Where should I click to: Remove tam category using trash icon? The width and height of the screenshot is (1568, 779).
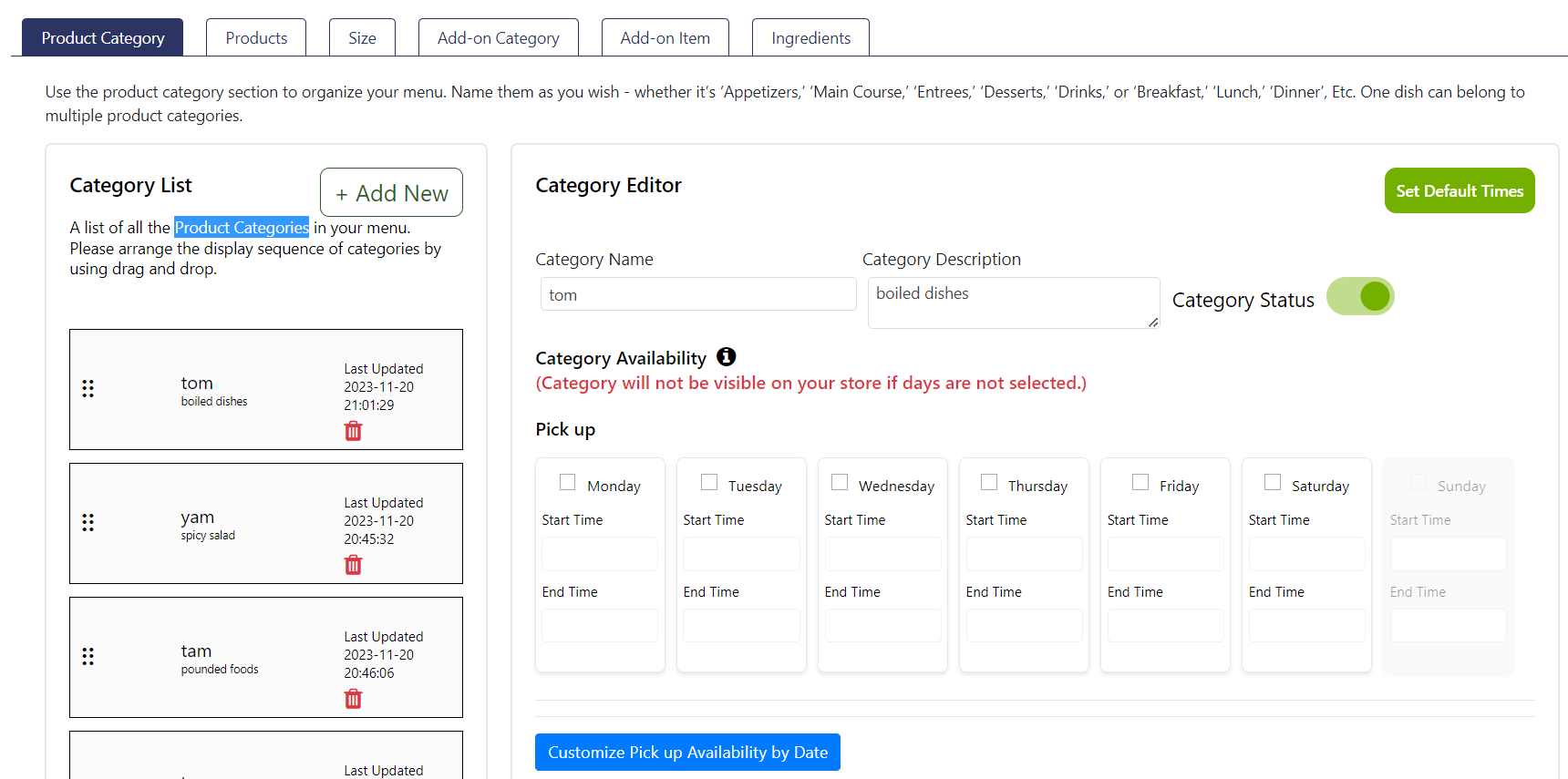pyautogui.click(x=353, y=699)
